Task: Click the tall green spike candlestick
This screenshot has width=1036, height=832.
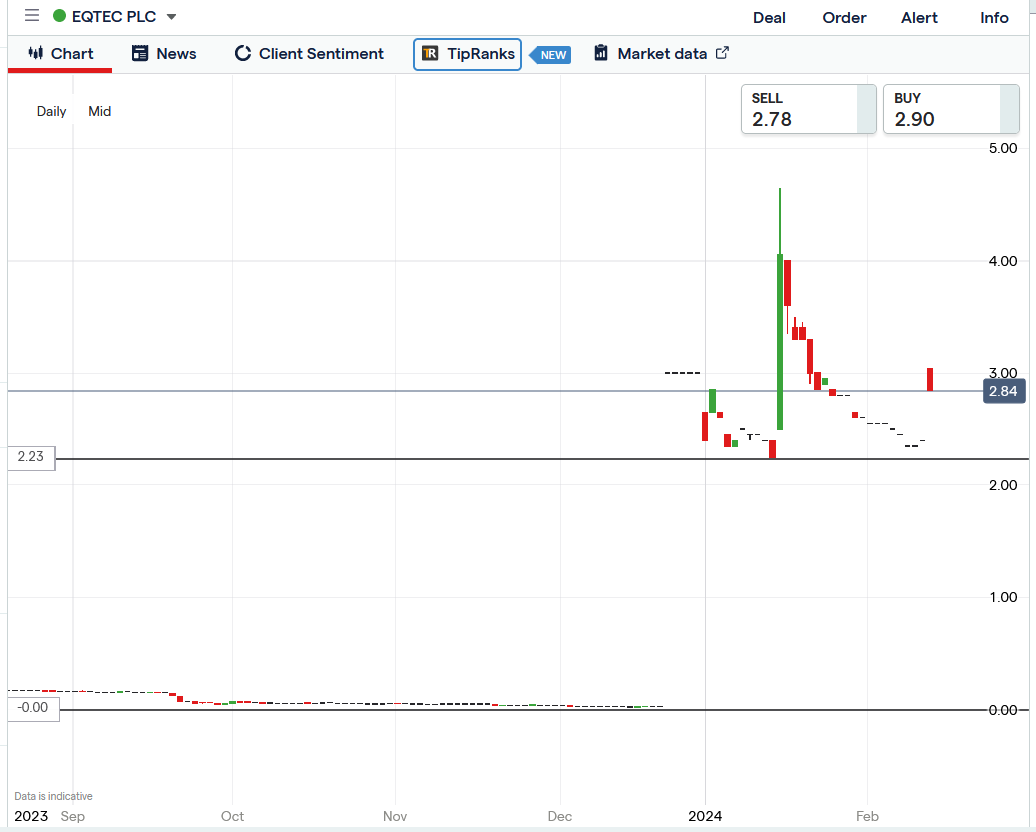Action: (x=780, y=309)
